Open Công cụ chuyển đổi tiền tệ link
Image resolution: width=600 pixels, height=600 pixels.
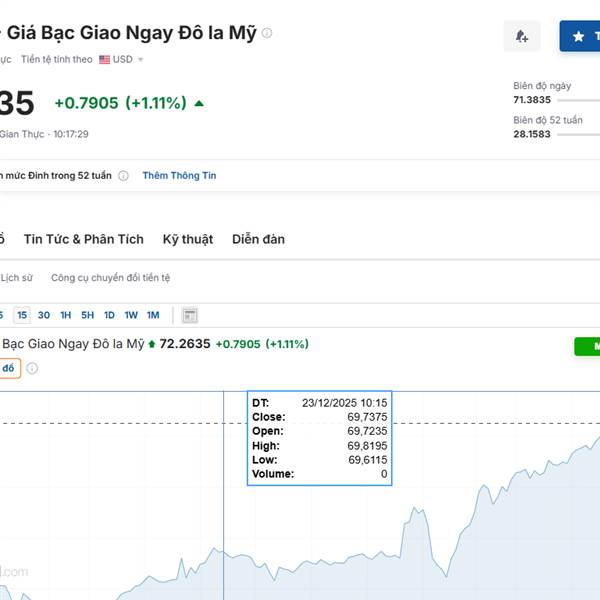coord(110,277)
